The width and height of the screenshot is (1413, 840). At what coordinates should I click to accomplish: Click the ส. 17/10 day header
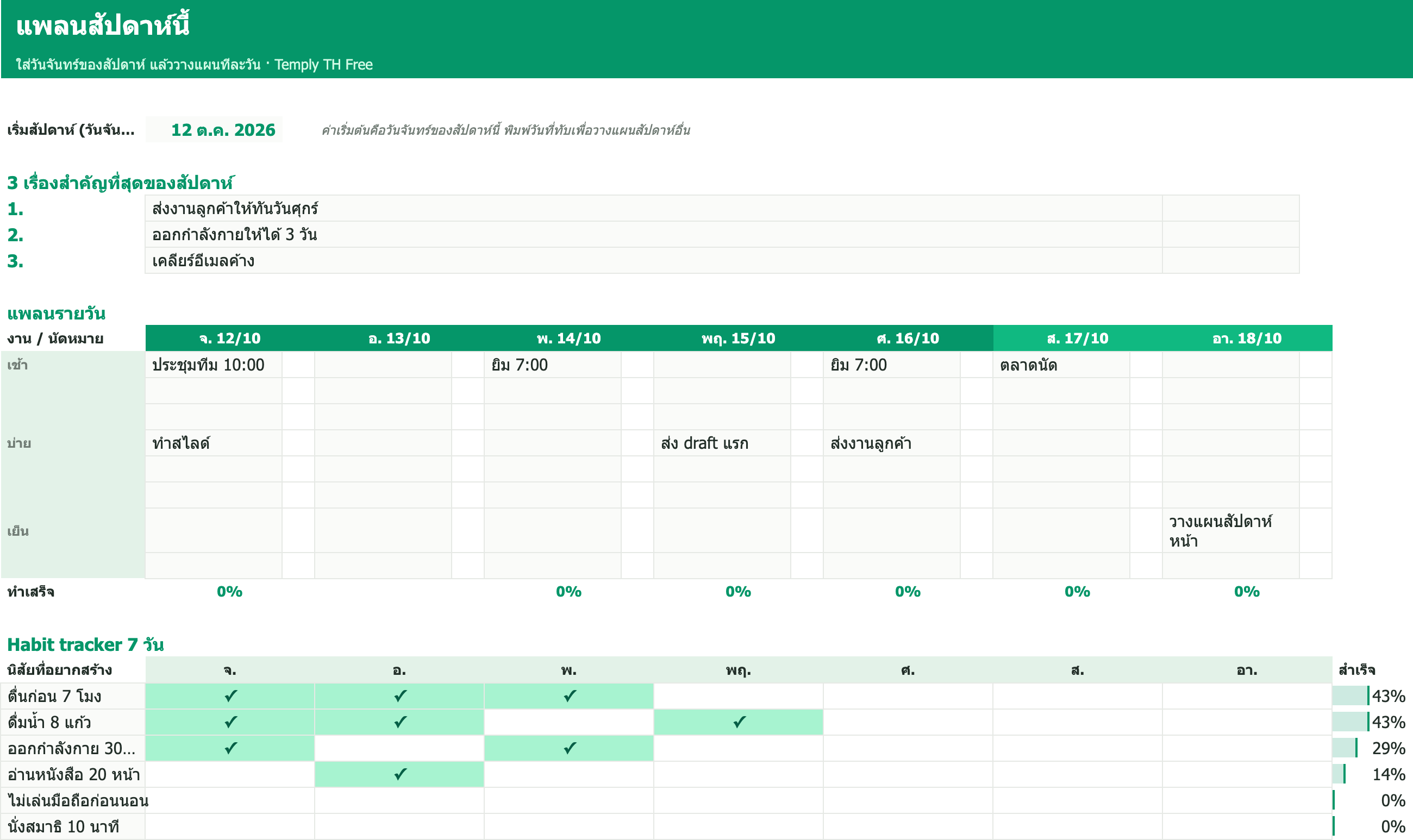point(1077,338)
